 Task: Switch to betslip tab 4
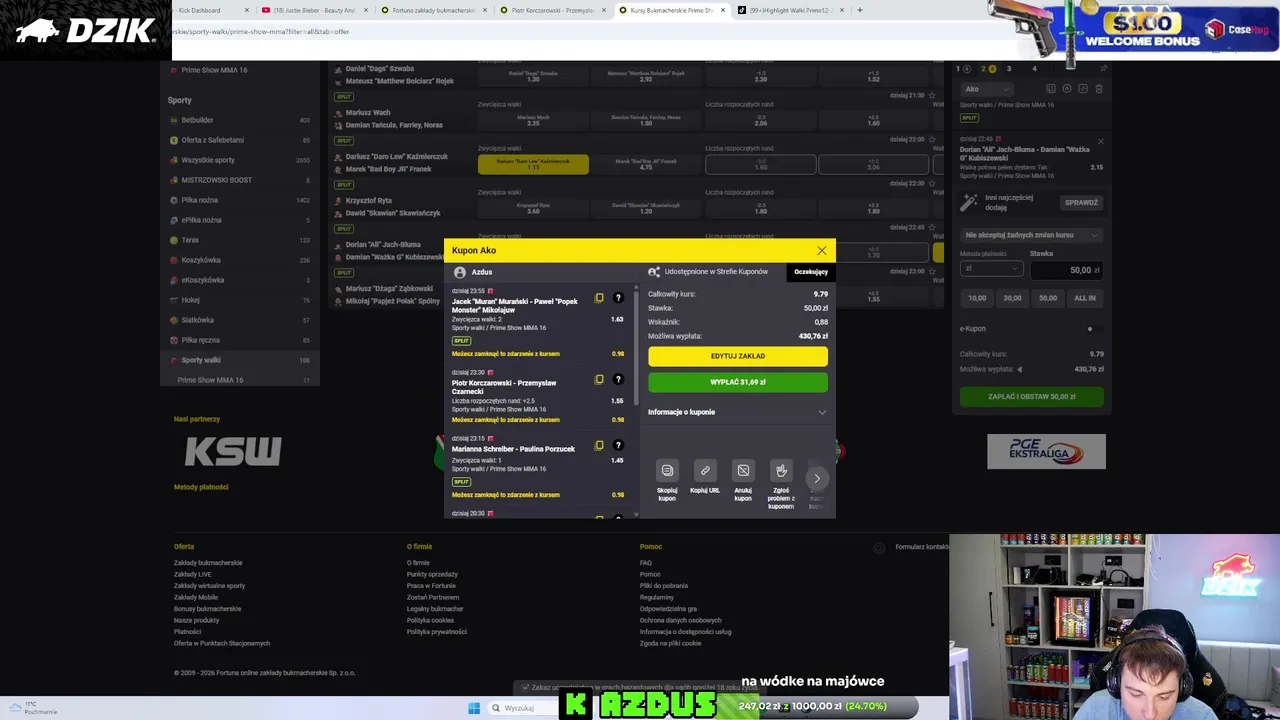(1034, 69)
